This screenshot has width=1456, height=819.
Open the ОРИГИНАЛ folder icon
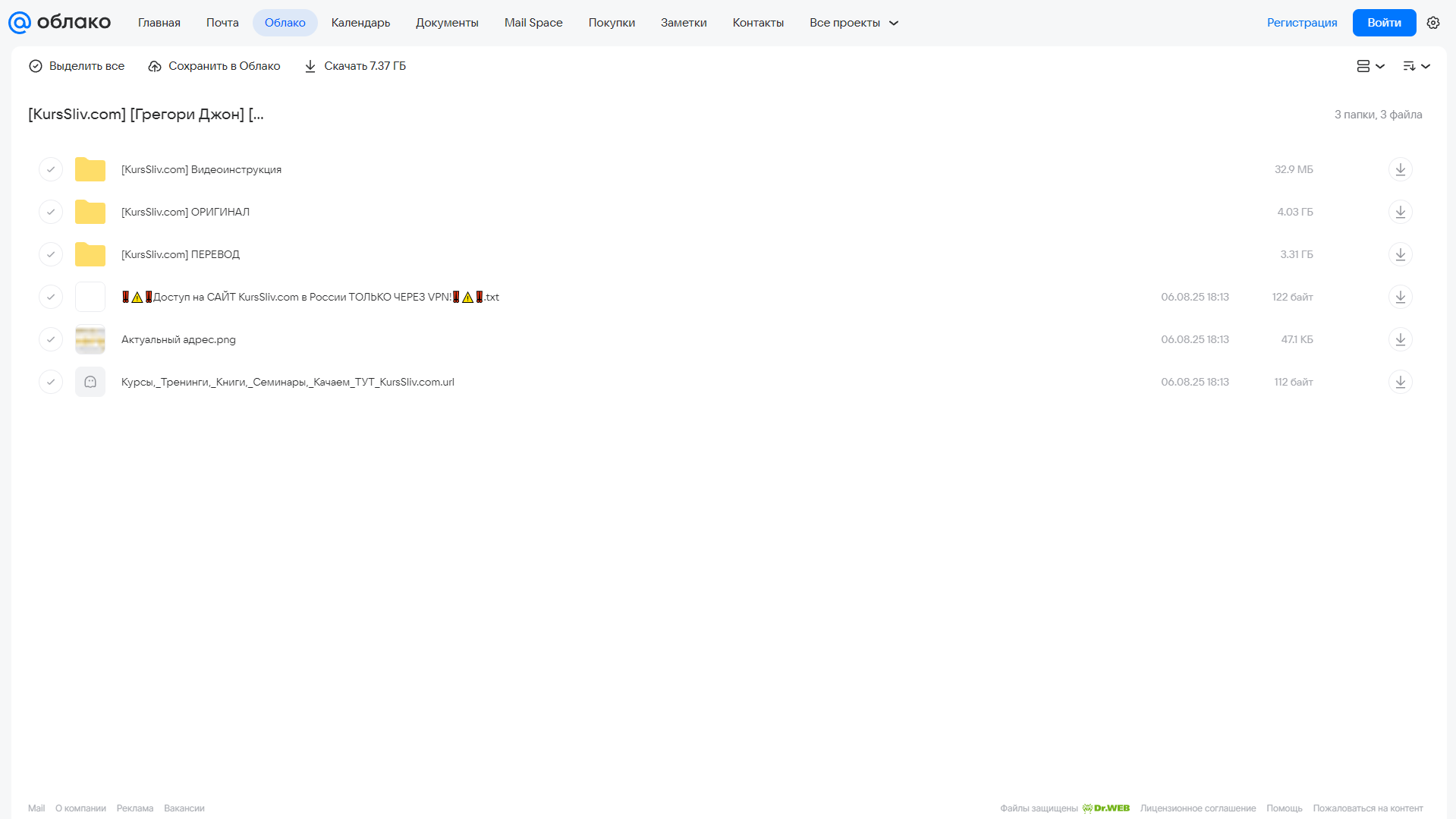90,212
